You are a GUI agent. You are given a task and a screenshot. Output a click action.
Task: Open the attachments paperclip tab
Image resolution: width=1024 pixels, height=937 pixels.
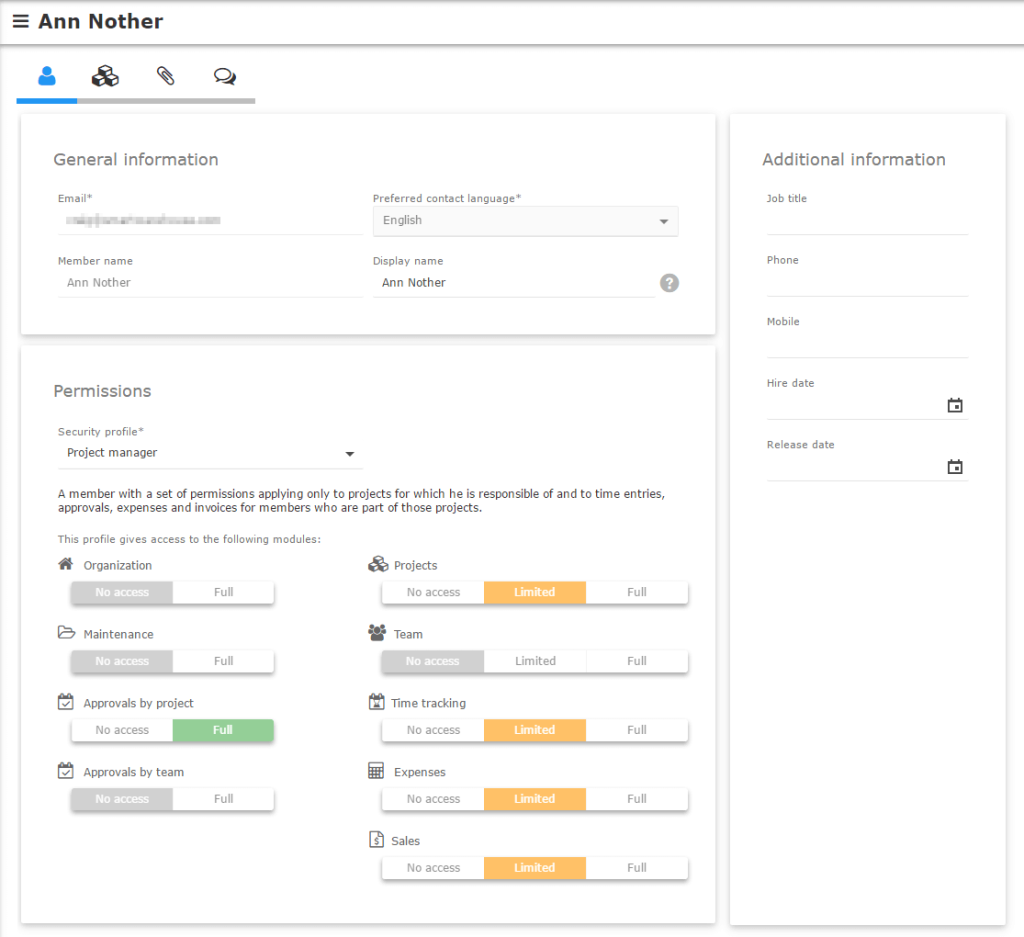pos(165,76)
